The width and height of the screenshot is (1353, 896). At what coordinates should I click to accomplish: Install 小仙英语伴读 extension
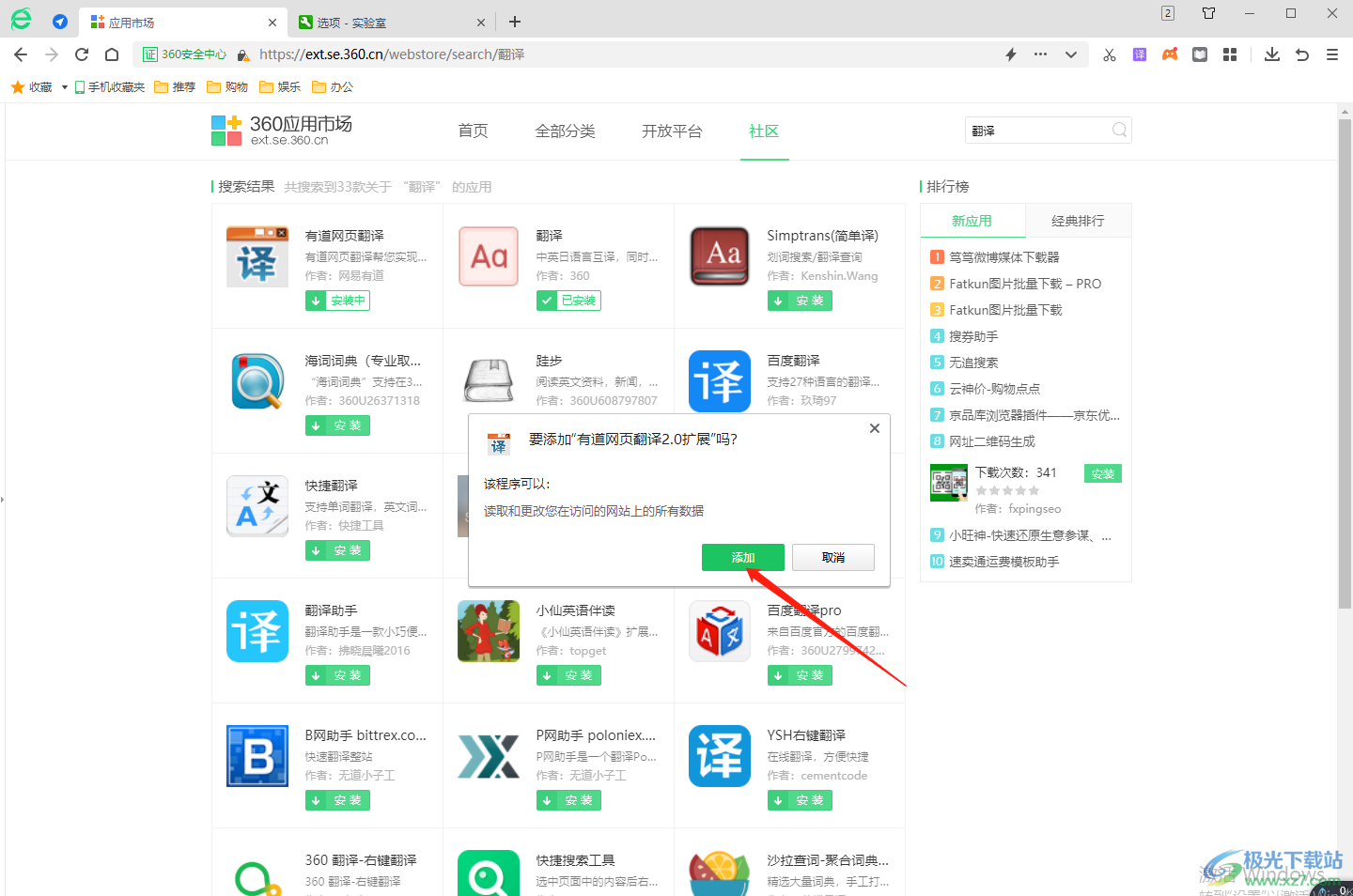568,675
